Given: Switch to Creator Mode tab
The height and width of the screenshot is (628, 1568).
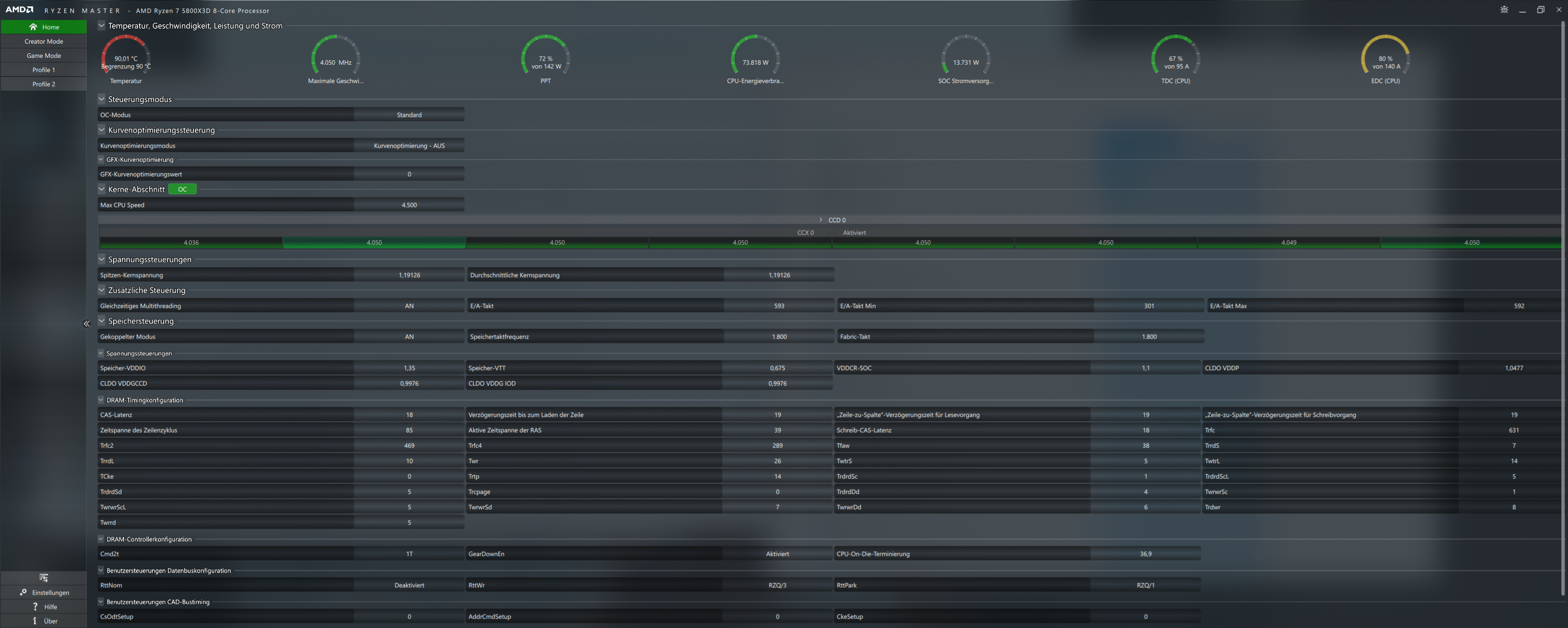Looking at the screenshot, I should pyautogui.click(x=44, y=42).
